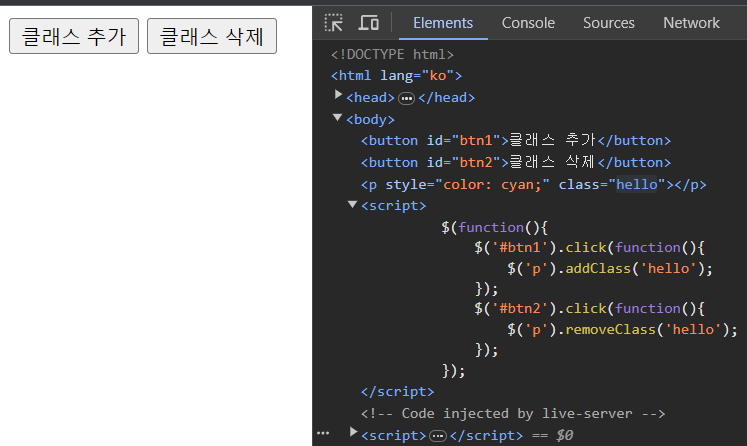Click the "btn2" id attribute value
This screenshot has width=747, height=446.
coord(476,162)
